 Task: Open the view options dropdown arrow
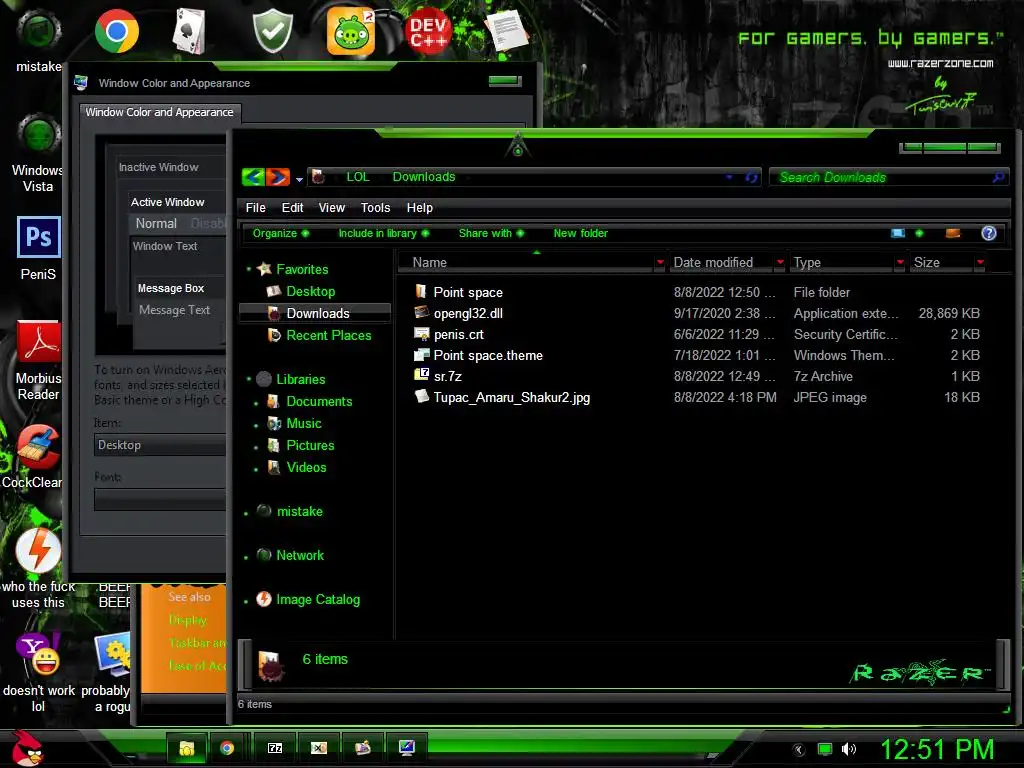point(919,233)
